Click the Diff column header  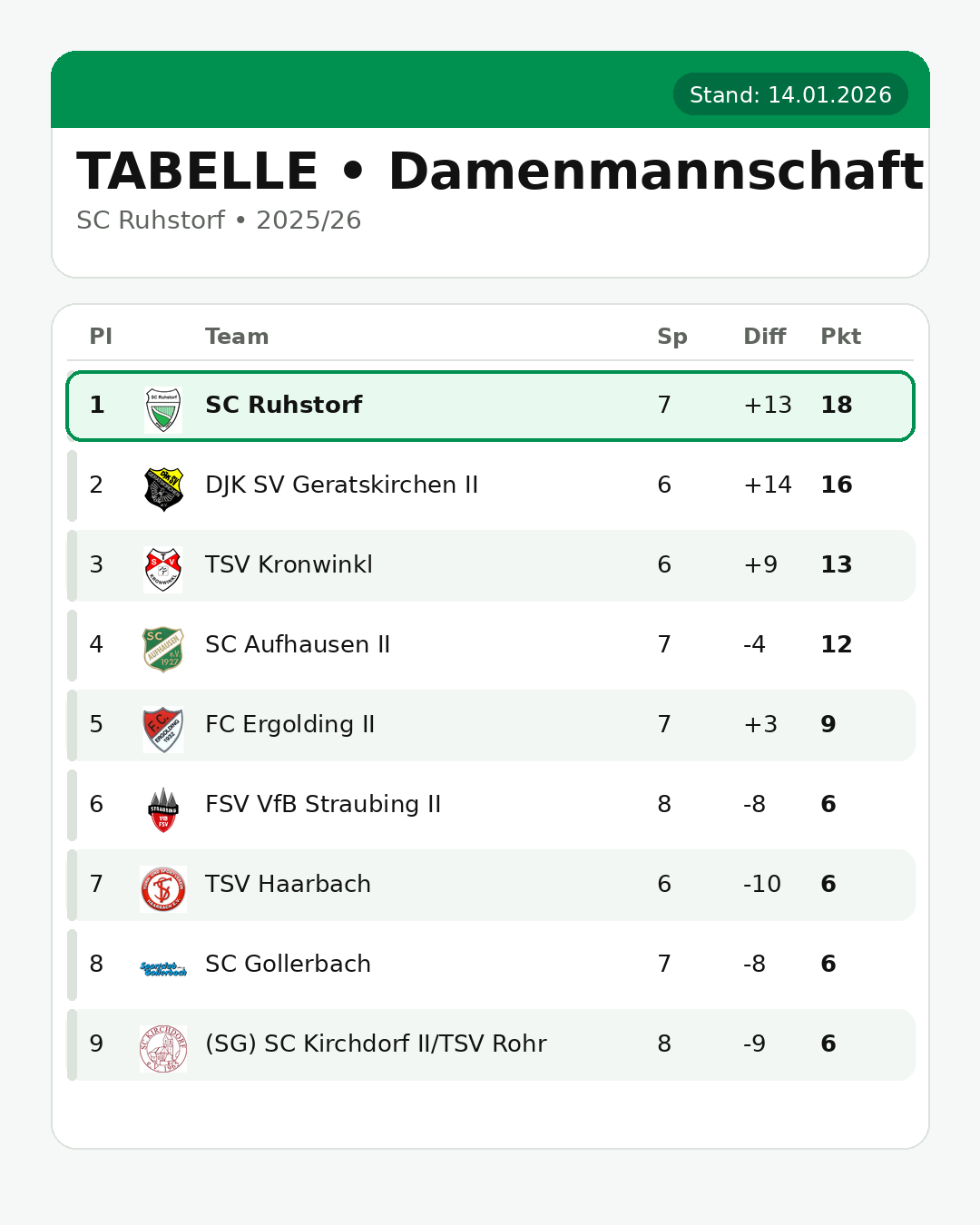[x=764, y=337]
